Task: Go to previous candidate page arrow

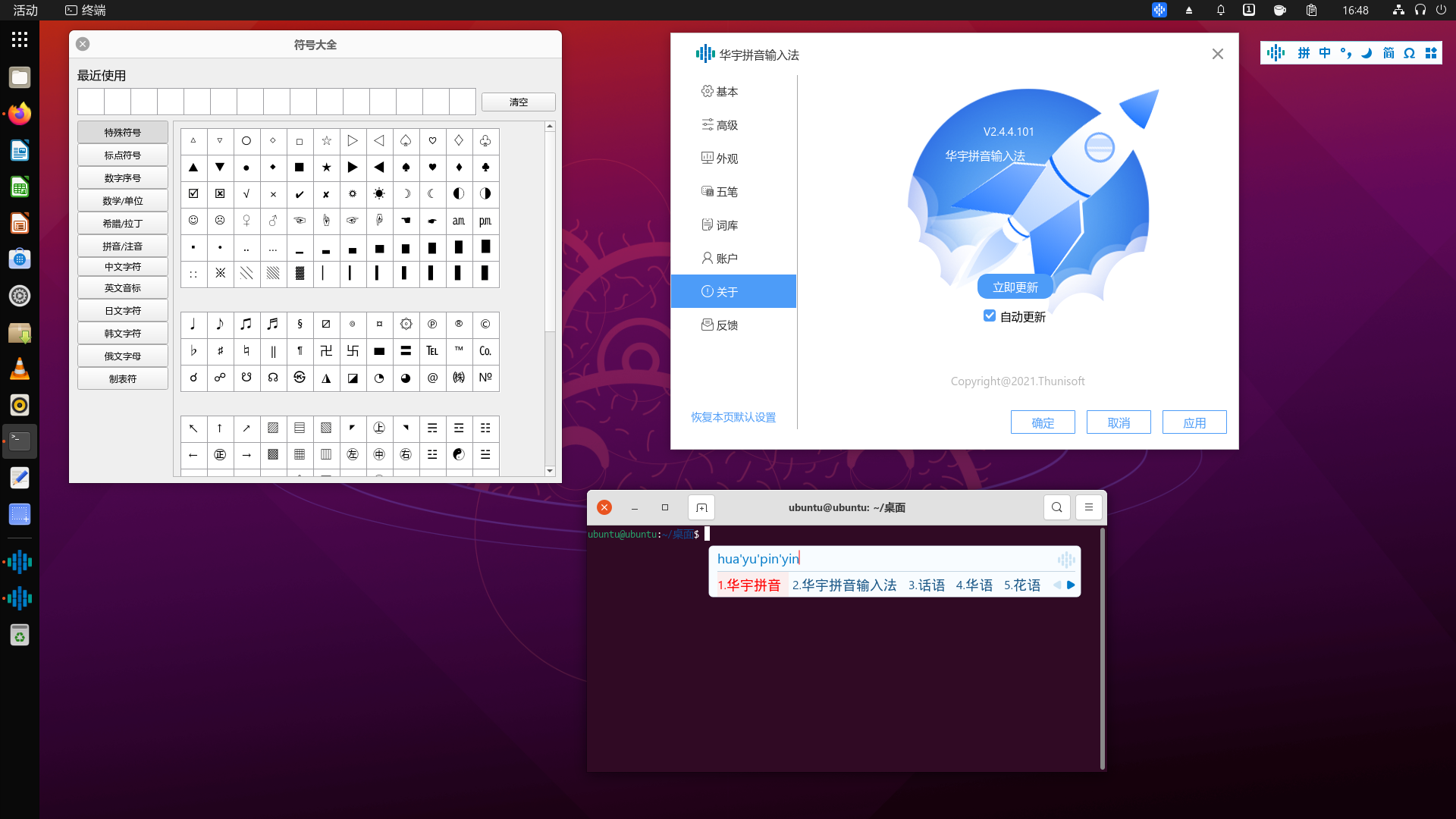Action: pos(1057,585)
